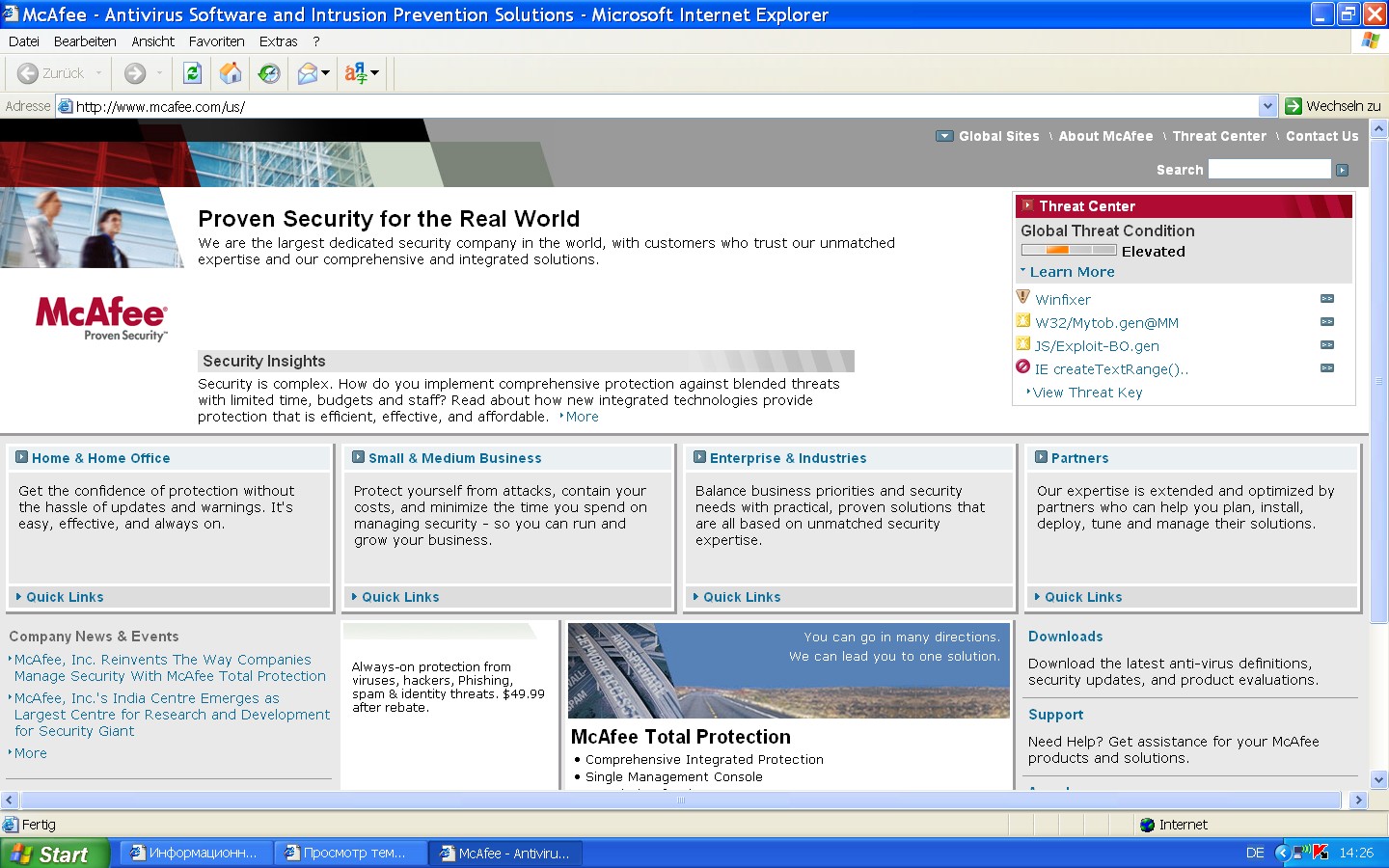Click the Global Threat Condition level bar
The image size is (1389, 868).
[1069, 251]
